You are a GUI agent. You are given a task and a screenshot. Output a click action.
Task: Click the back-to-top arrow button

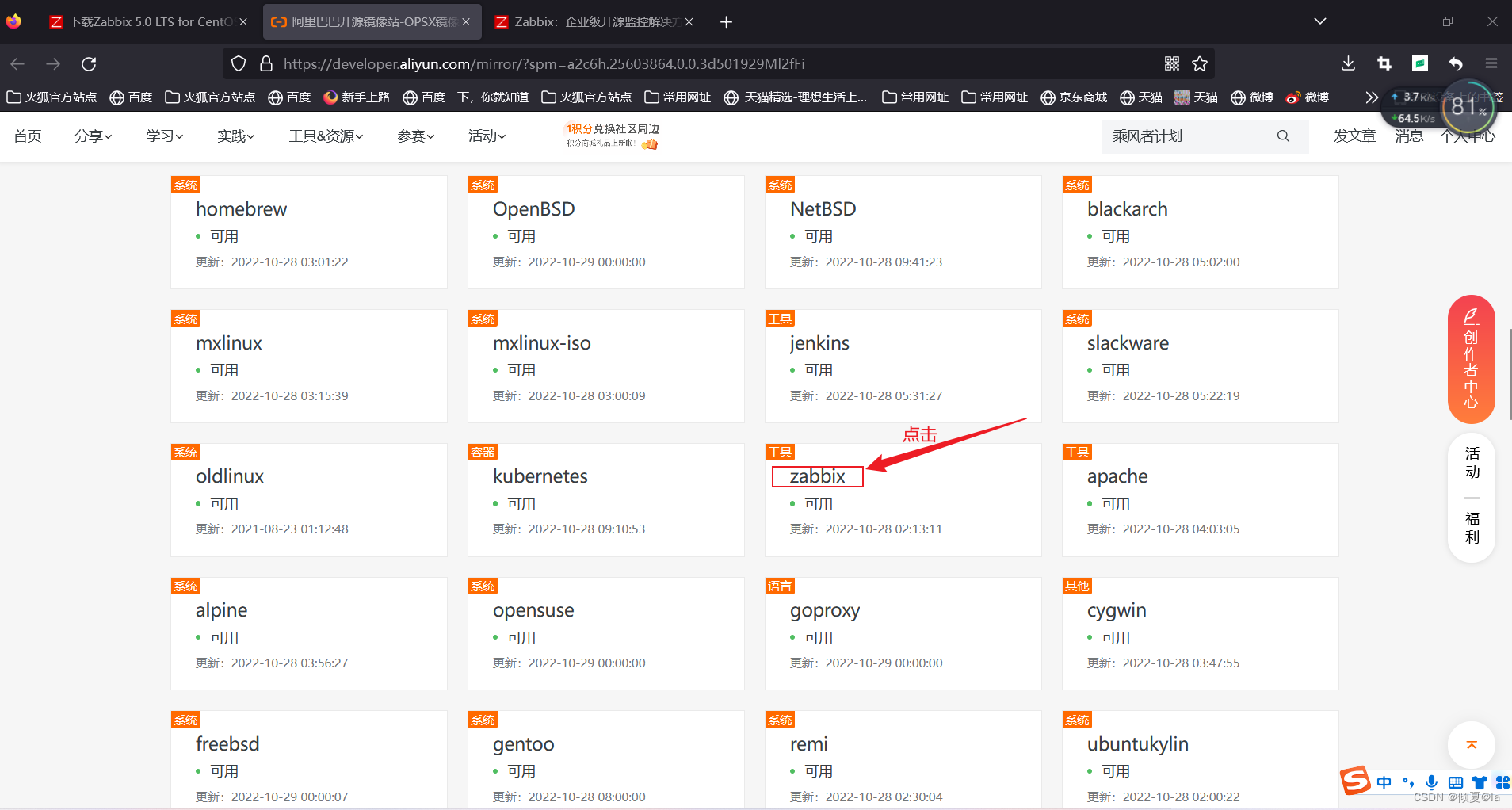coord(1472,744)
